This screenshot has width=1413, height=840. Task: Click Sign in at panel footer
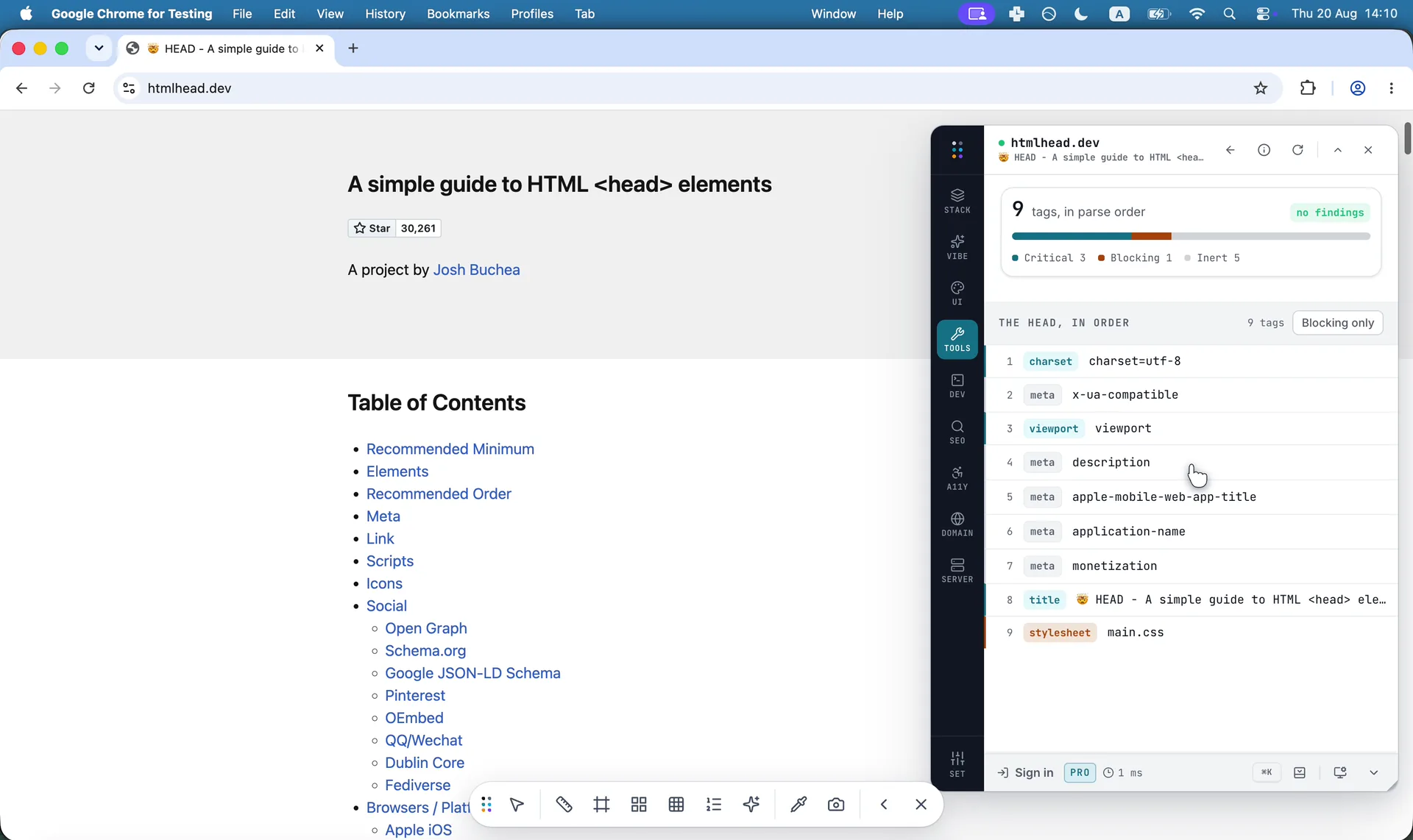(x=1025, y=773)
